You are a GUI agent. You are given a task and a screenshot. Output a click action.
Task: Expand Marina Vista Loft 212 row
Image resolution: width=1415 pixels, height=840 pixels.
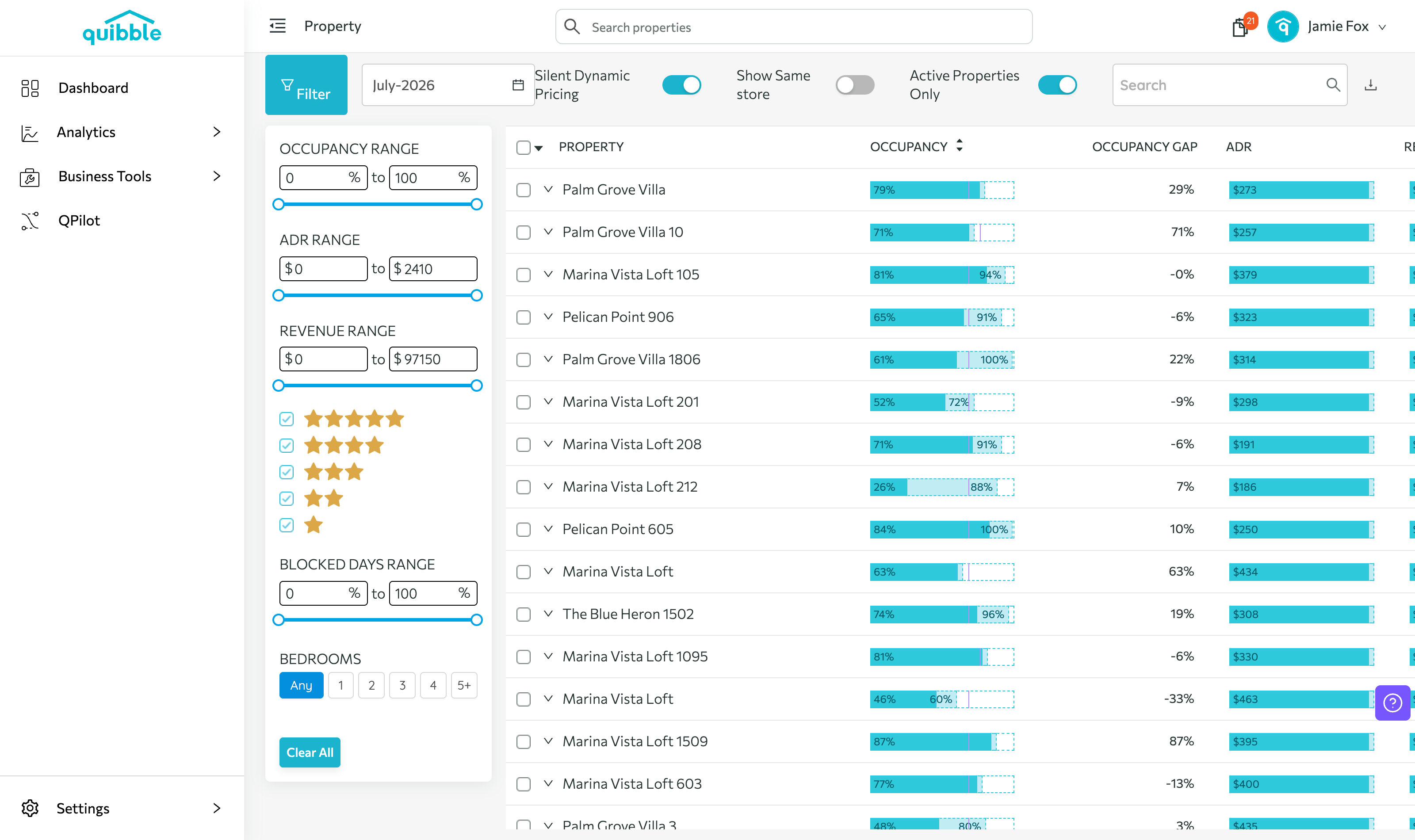pos(548,486)
